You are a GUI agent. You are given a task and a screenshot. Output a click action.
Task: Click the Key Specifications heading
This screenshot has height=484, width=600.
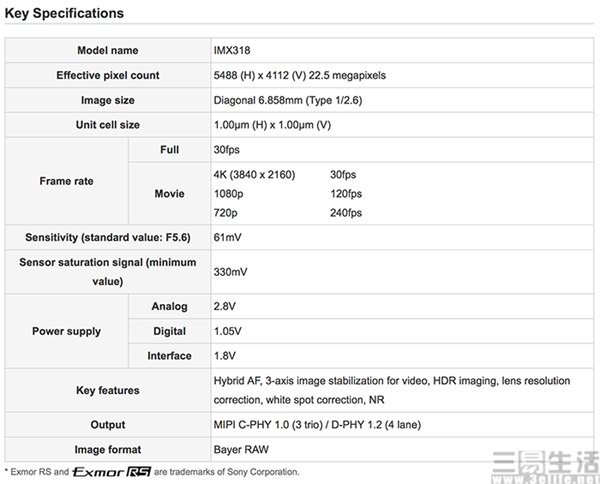point(64,13)
